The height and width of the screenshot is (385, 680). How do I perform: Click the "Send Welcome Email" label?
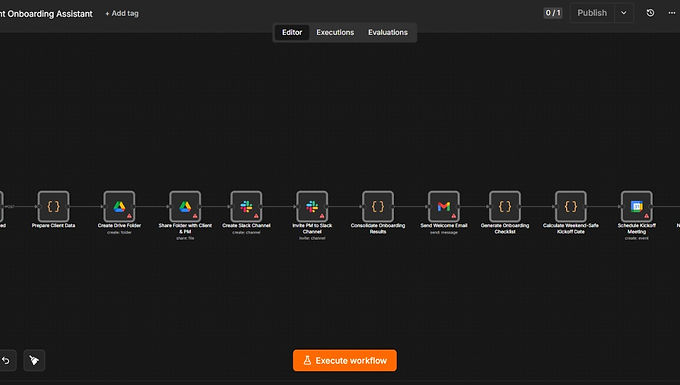coord(444,225)
